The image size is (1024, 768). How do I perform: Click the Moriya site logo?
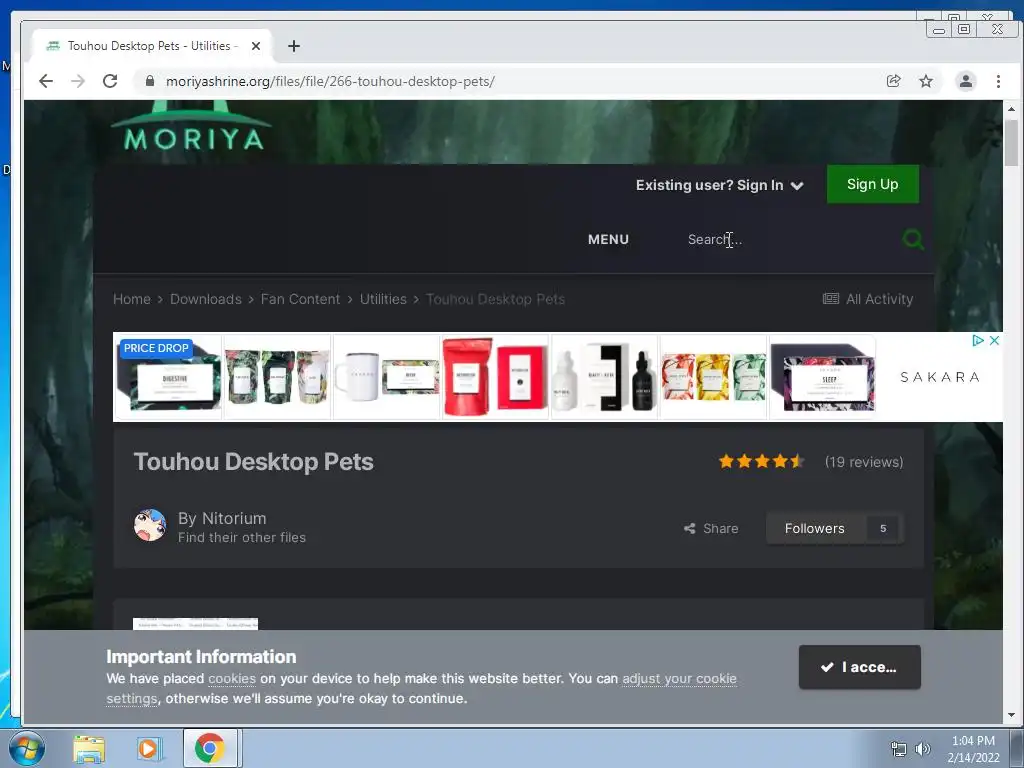point(191,127)
